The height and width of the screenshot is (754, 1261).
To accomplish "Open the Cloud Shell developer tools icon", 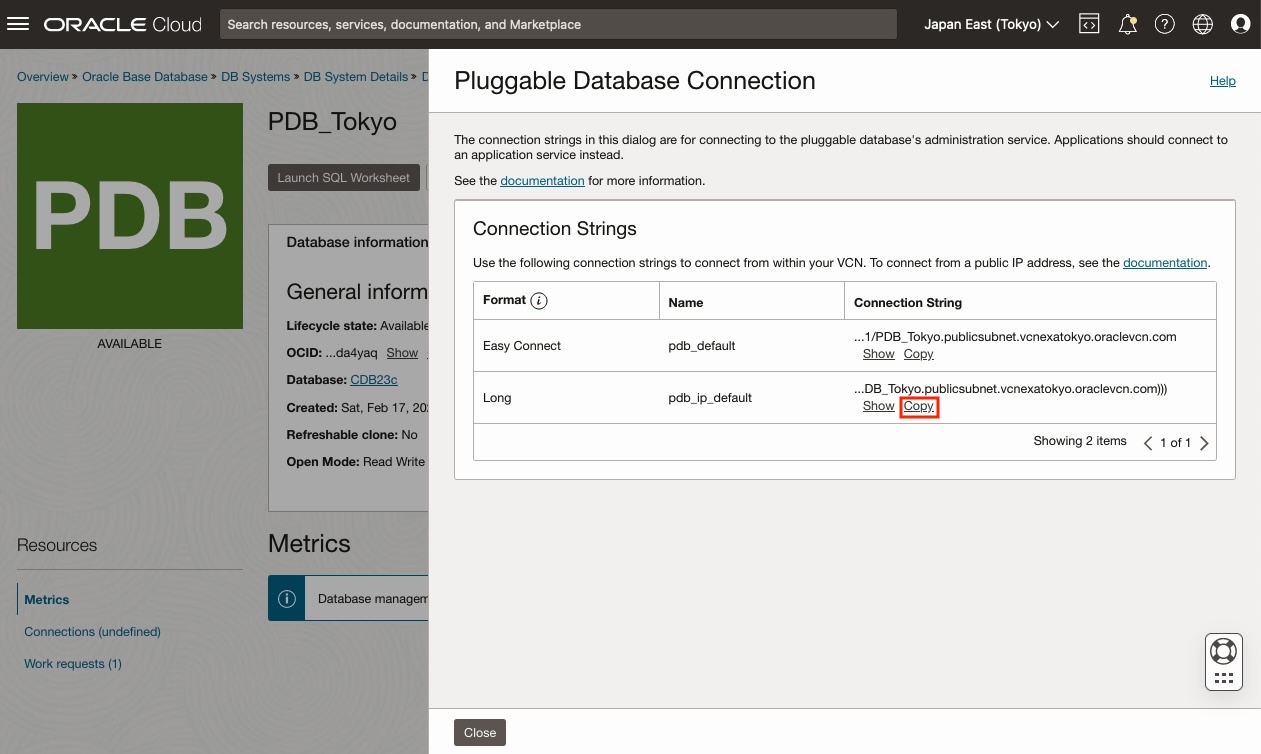I will 1089,24.
